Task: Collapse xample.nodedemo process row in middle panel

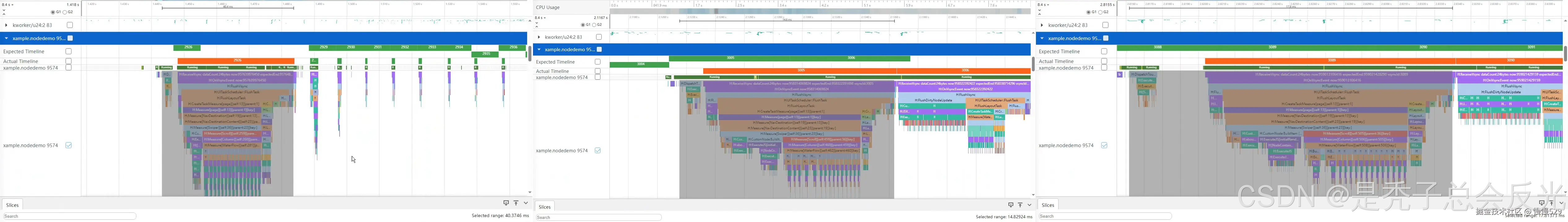Action: (539, 49)
